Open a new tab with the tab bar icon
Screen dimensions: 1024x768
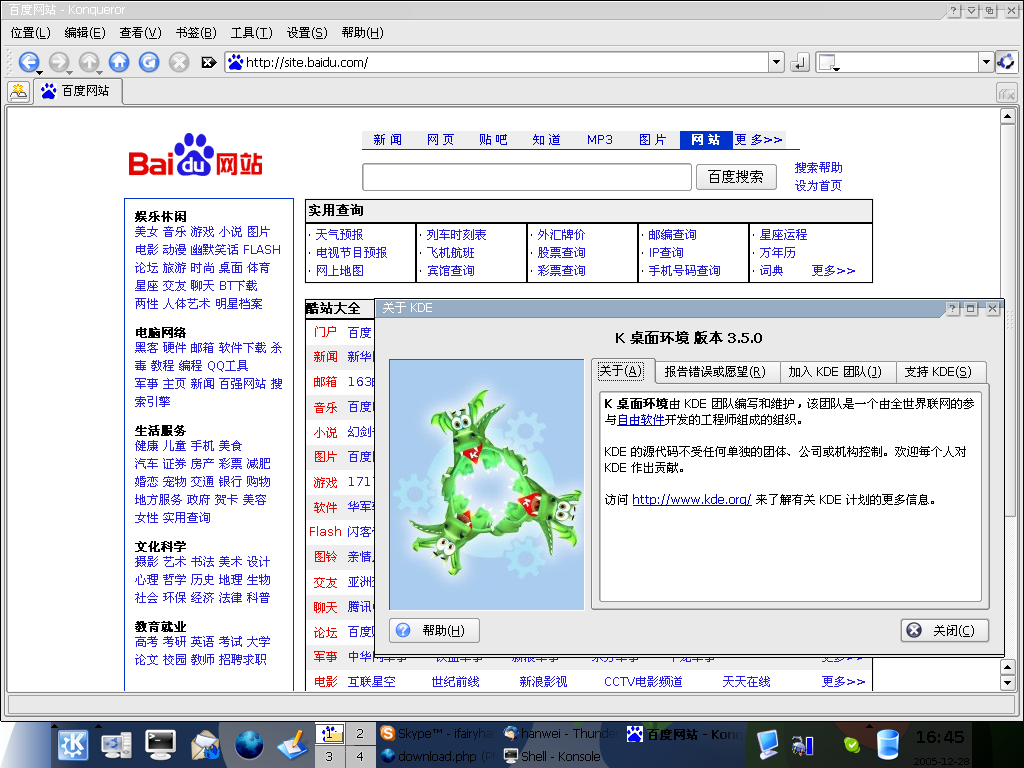(x=19, y=91)
